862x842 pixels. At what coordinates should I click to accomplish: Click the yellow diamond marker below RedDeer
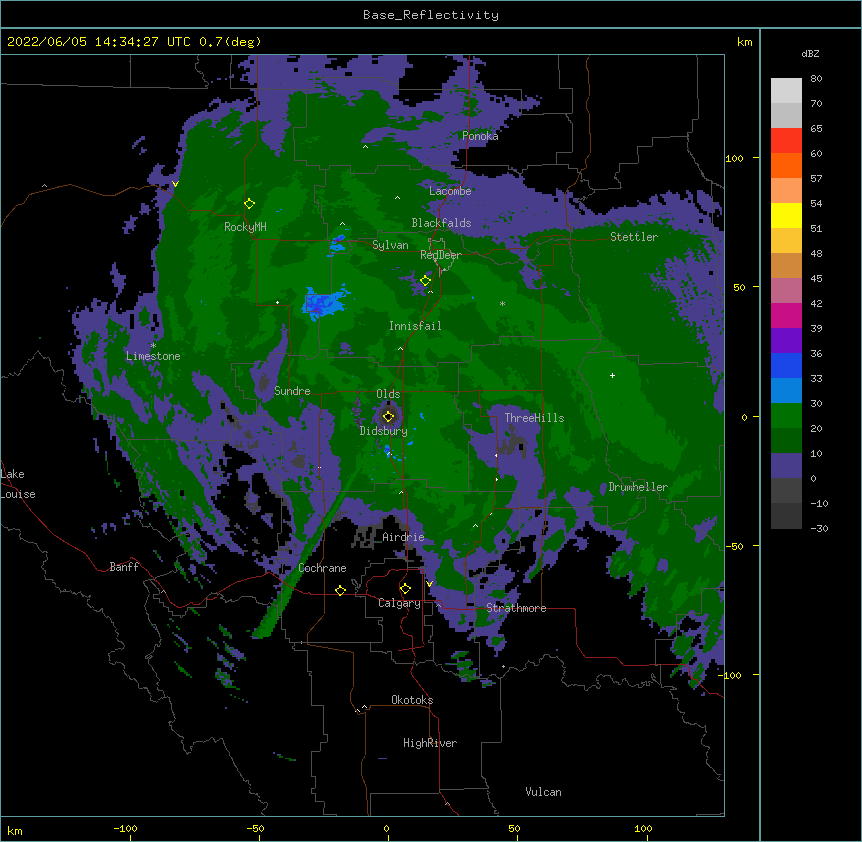(x=425, y=281)
